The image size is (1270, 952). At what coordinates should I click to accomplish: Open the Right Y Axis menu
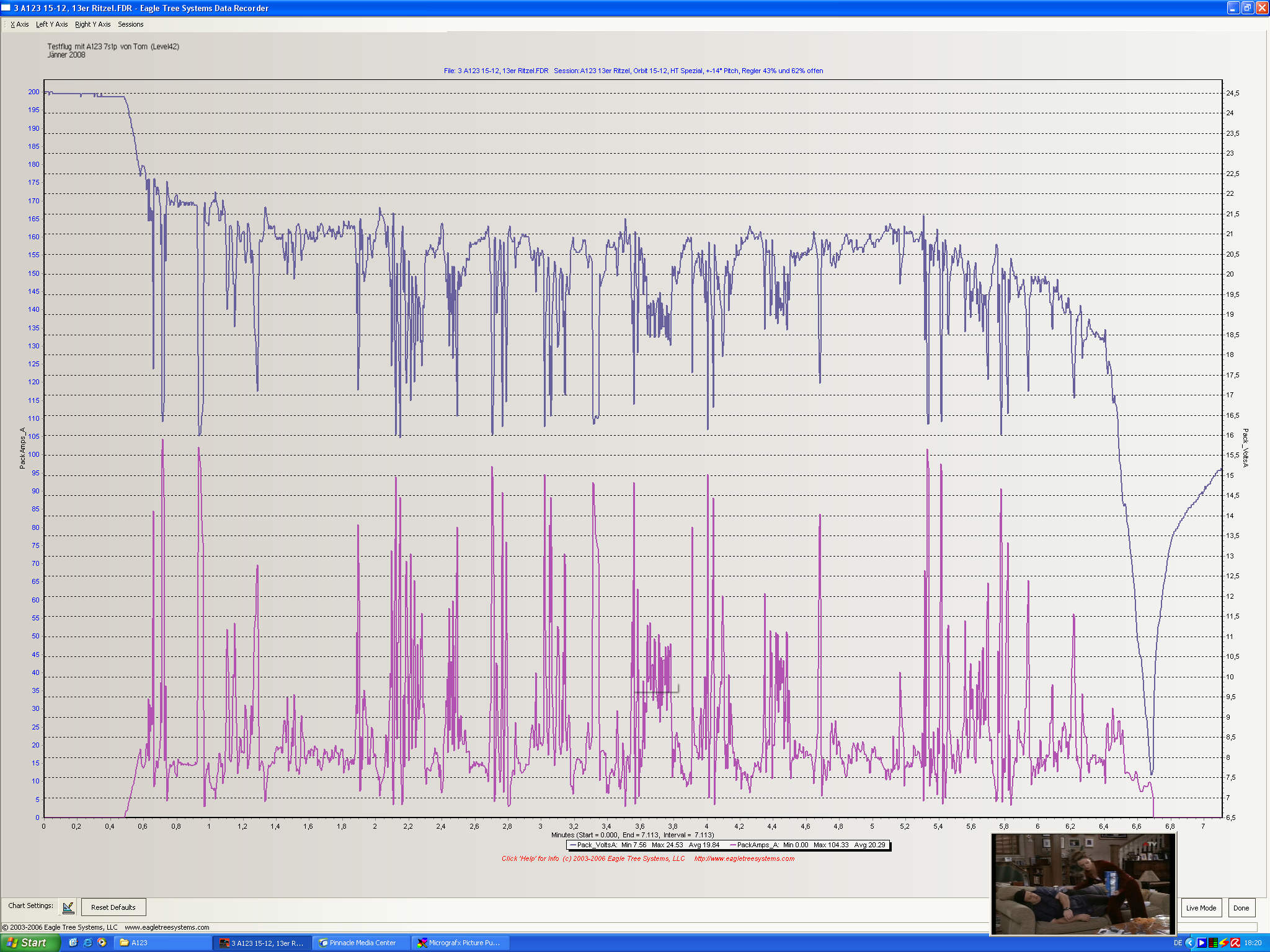coord(92,24)
